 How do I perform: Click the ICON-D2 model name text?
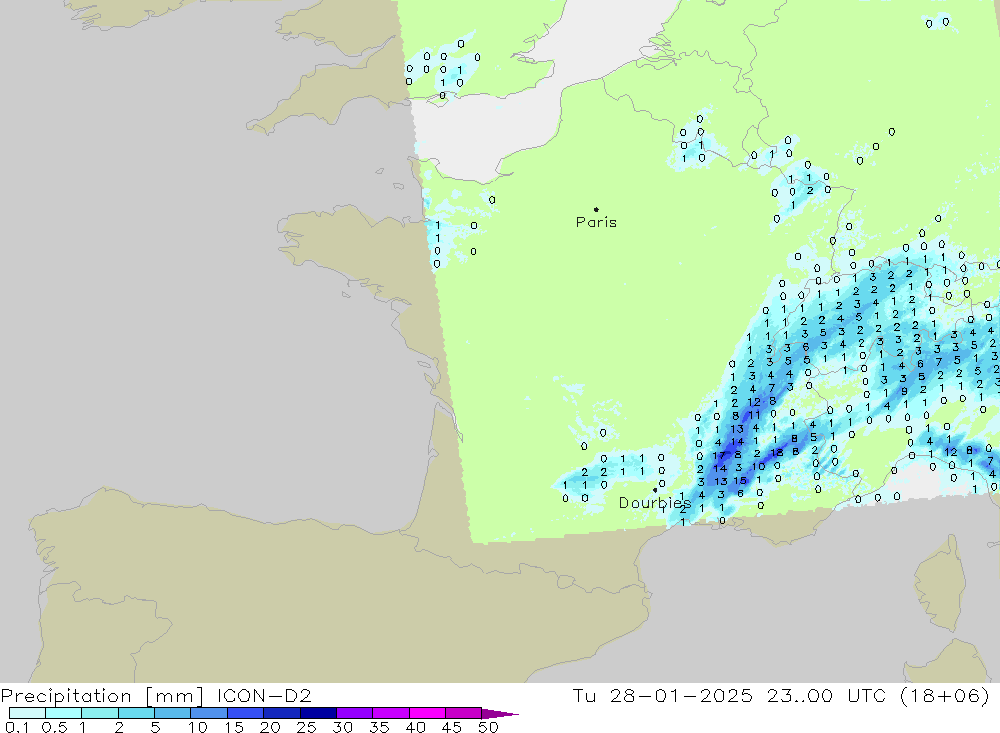[264, 696]
